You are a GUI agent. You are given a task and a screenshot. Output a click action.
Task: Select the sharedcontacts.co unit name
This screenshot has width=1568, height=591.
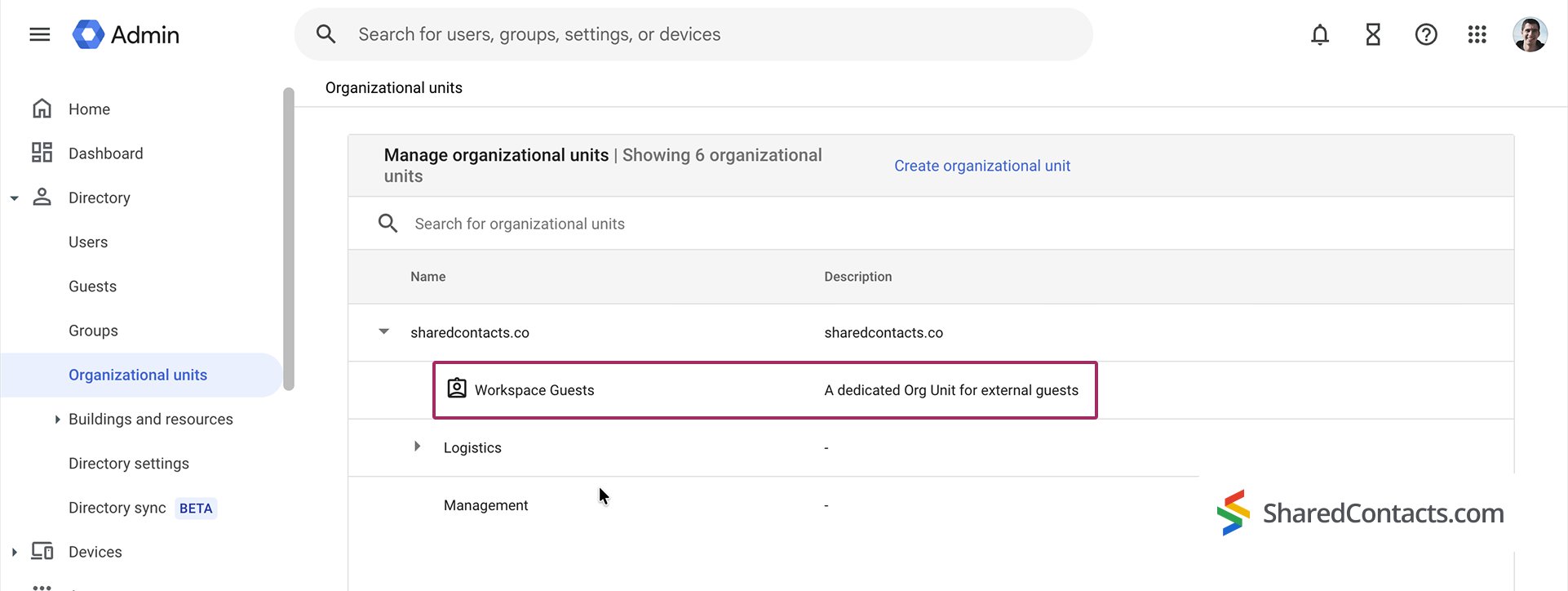coord(470,332)
